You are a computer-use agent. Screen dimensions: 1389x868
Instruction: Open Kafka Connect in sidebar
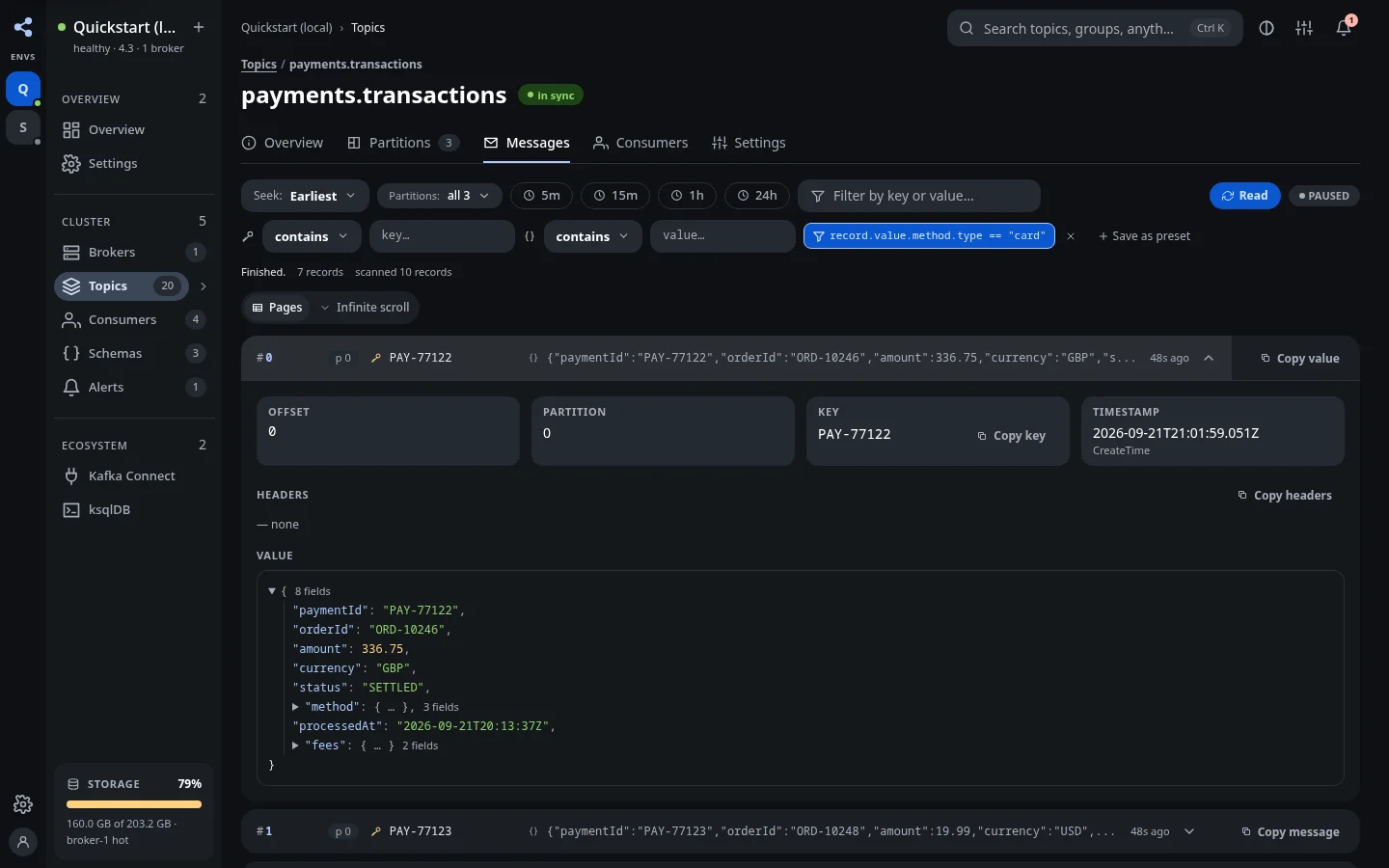134,475
